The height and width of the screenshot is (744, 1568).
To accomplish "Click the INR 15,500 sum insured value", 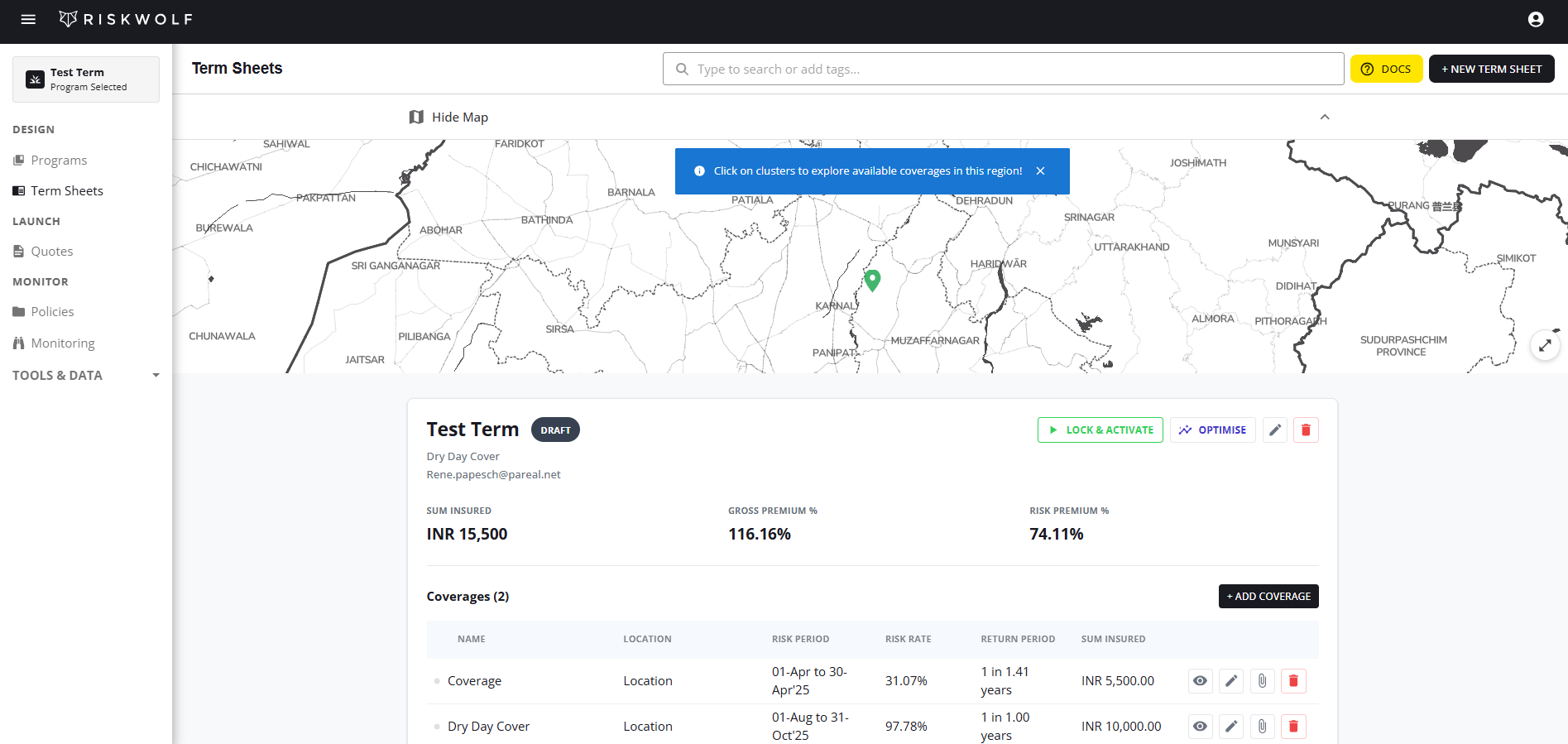I will point(467,534).
